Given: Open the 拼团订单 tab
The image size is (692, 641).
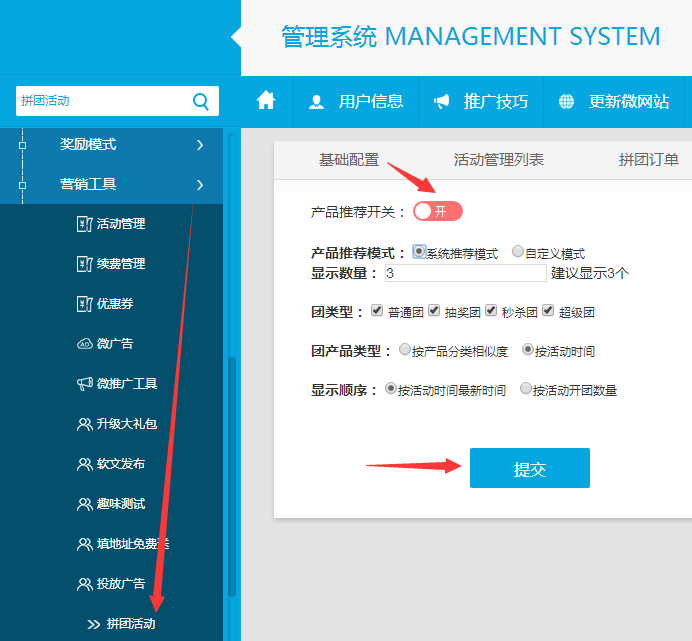Looking at the screenshot, I should click(648, 160).
